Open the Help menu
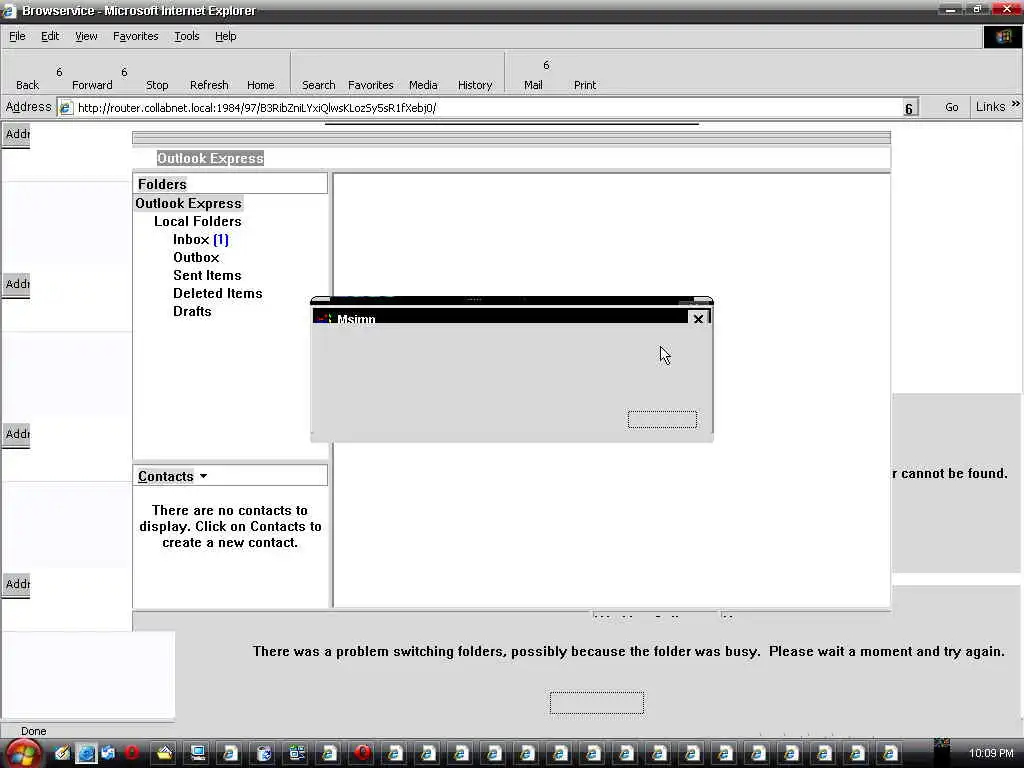The height and width of the screenshot is (768, 1024). click(x=225, y=36)
